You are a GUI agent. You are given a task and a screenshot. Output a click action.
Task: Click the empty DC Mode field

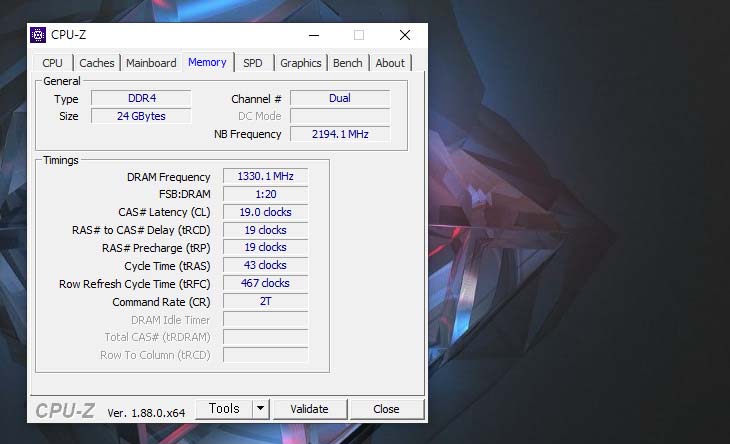pos(340,116)
